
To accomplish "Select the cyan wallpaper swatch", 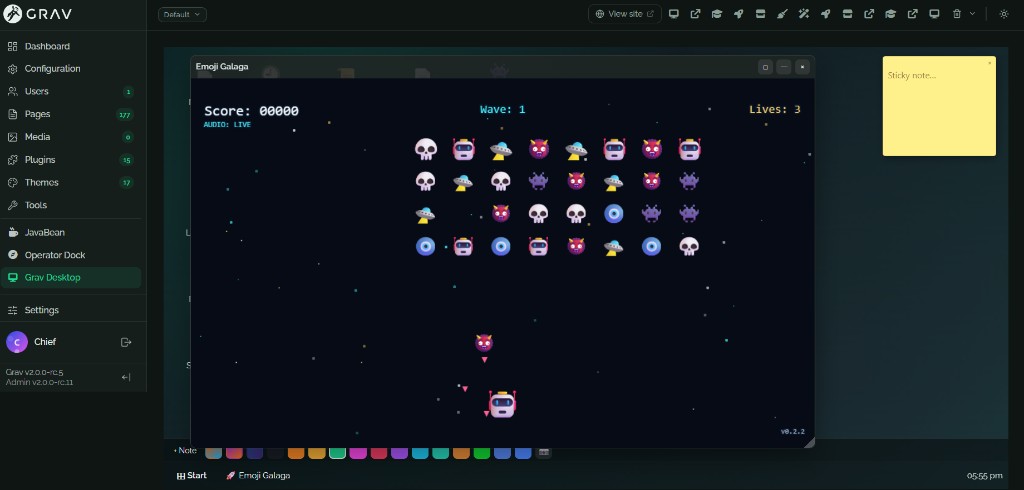I will (x=420, y=453).
